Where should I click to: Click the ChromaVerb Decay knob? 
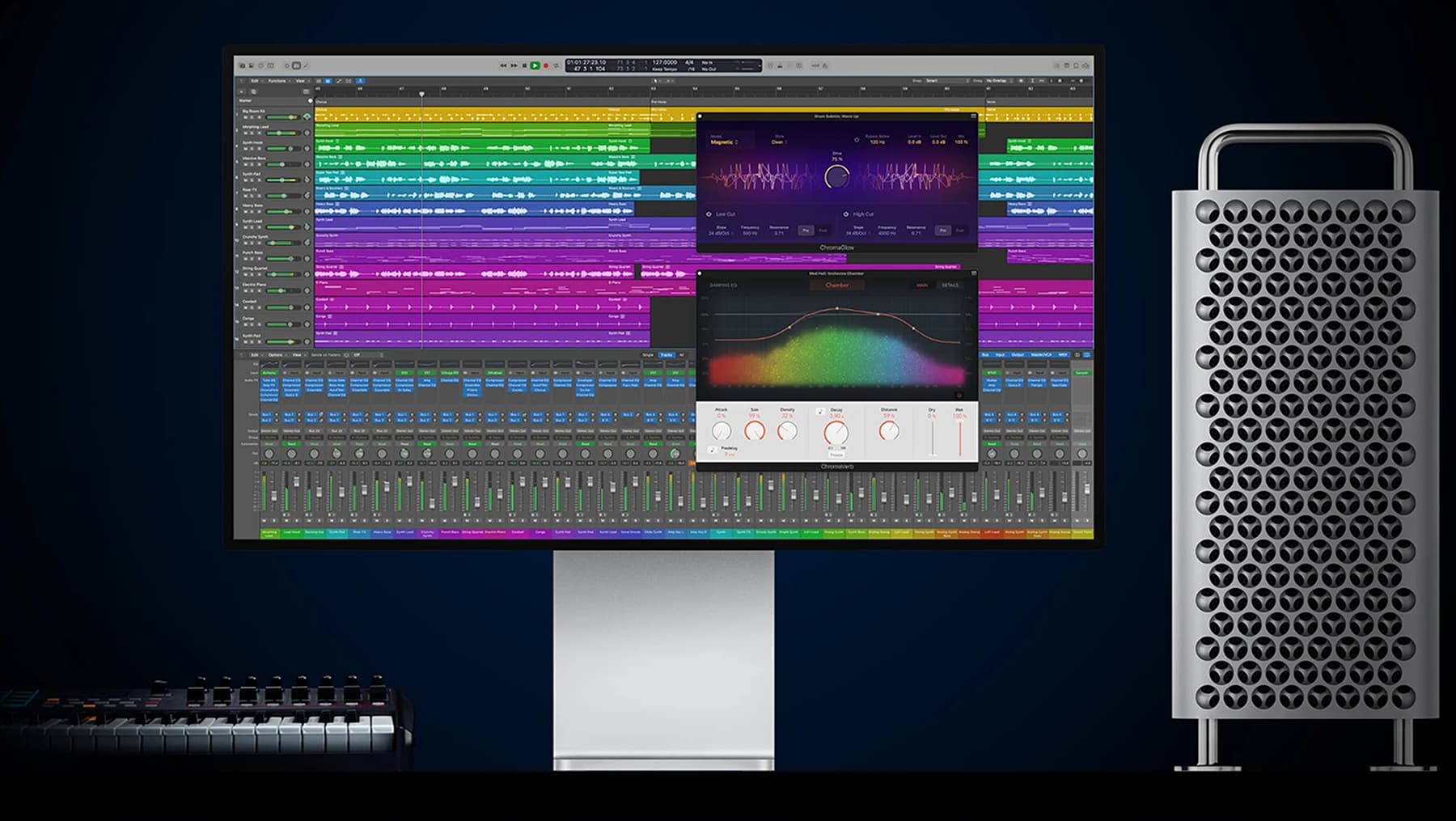836,433
